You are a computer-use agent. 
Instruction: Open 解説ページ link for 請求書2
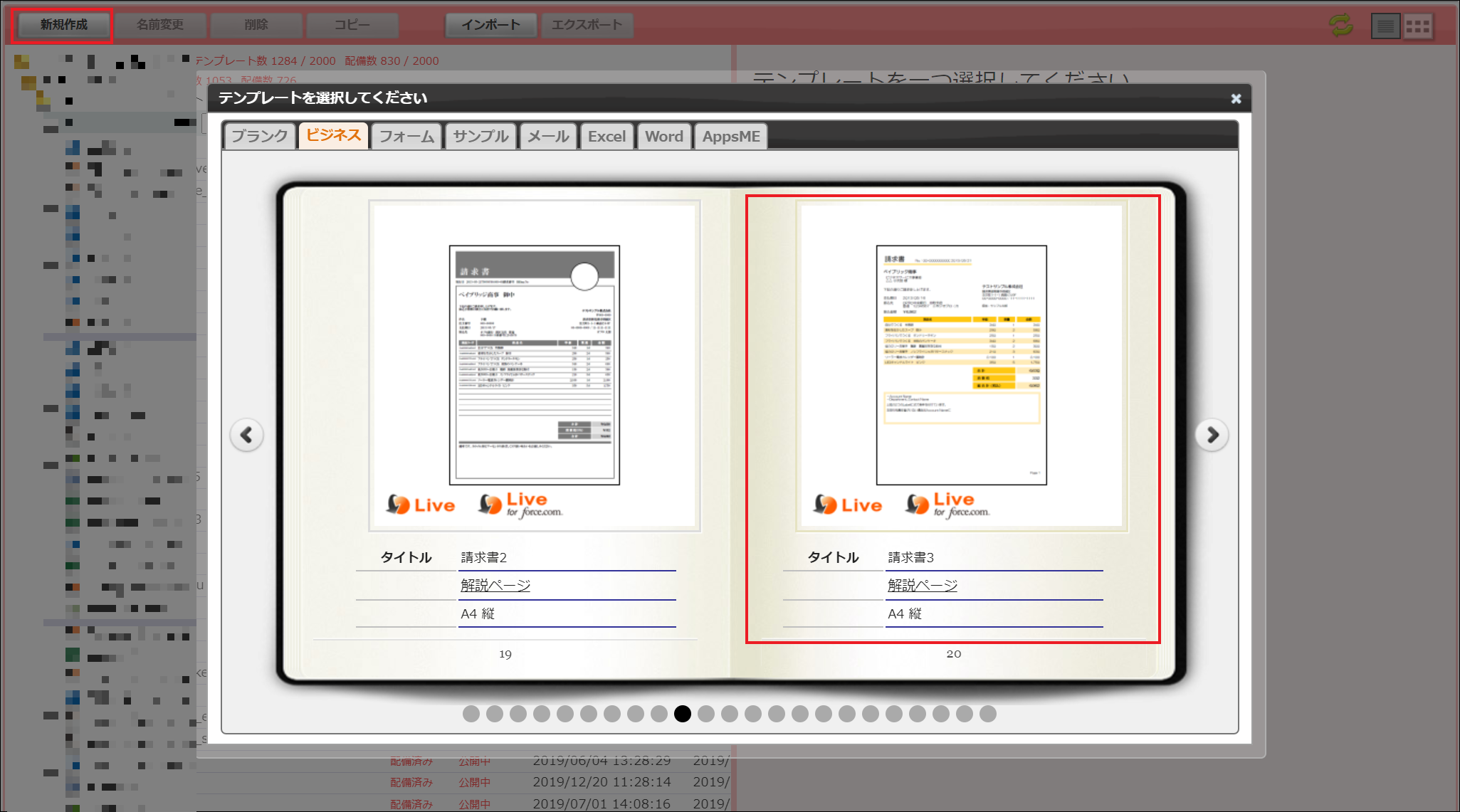pyautogui.click(x=495, y=585)
